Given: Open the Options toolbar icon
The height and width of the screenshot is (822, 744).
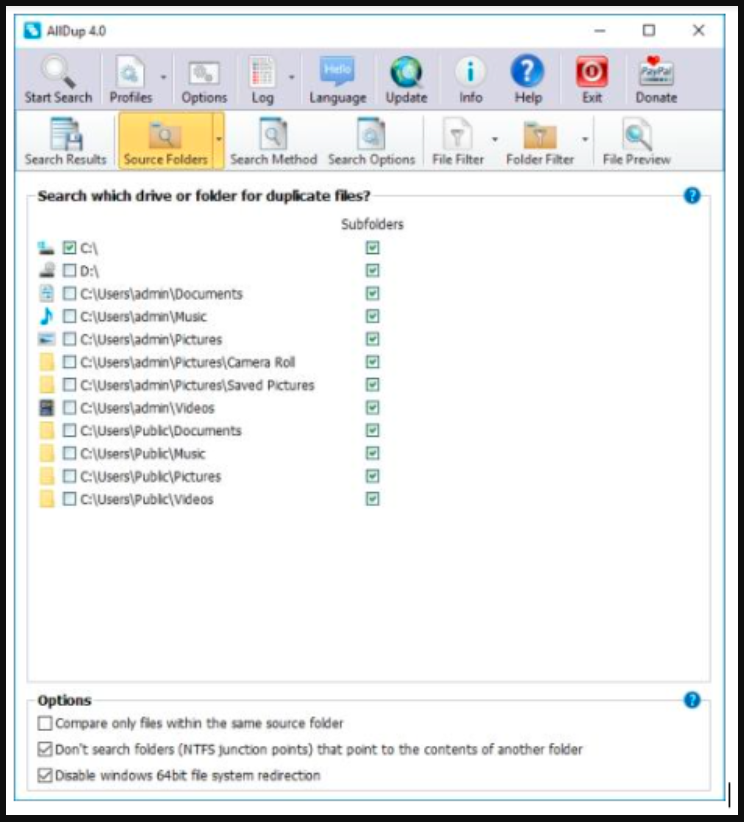Looking at the screenshot, I should click(x=204, y=73).
